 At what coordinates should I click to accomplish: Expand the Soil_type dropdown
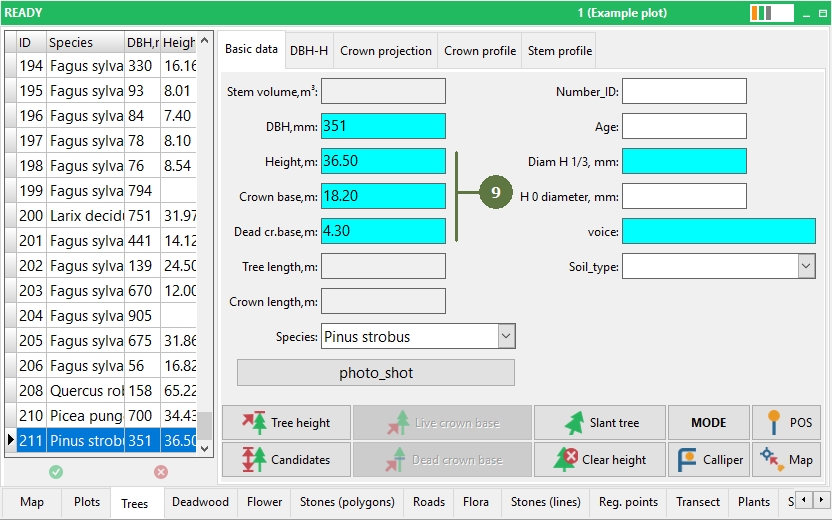[x=806, y=266]
